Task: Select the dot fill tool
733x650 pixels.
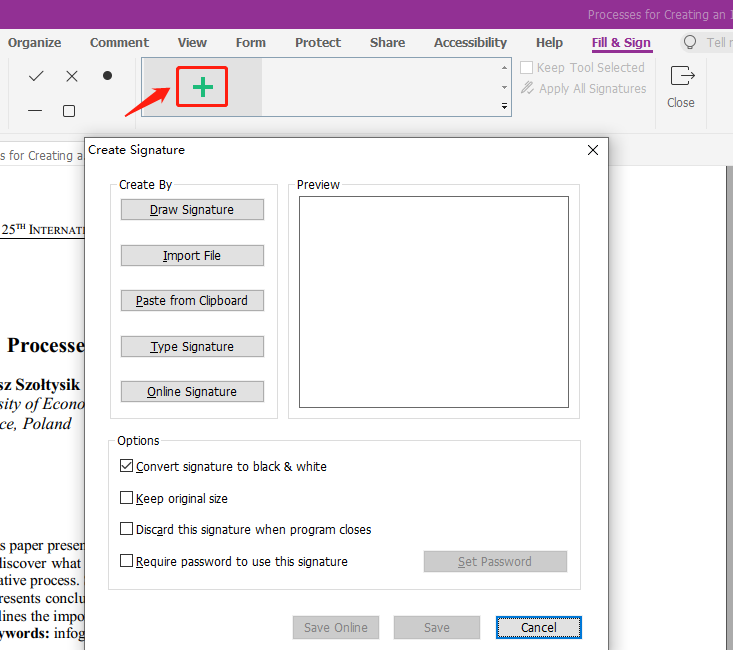Action: pos(107,76)
